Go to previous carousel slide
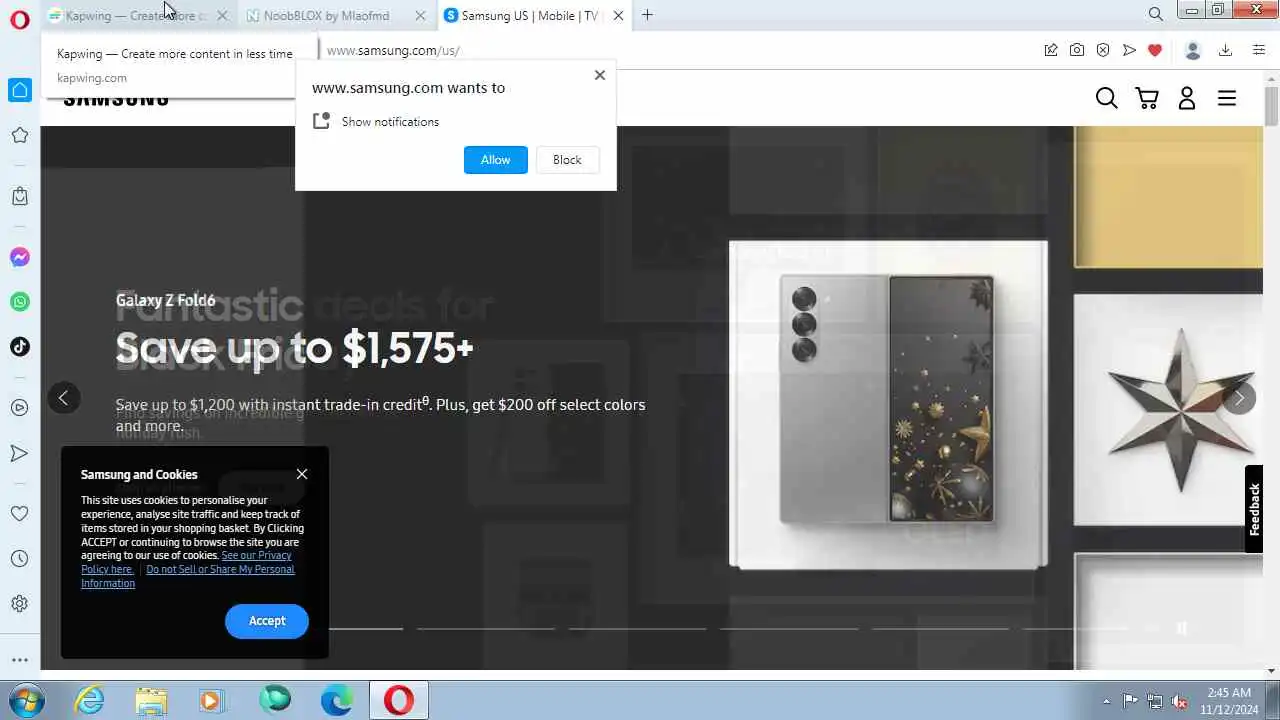1280x720 pixels. point(63,398)
